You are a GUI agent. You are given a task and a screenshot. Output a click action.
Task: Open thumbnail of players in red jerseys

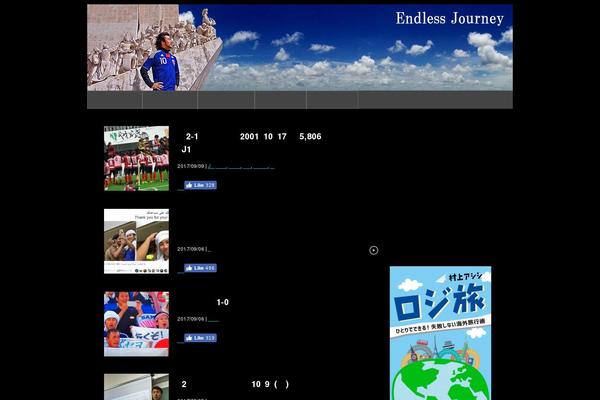click(x=136, y=158)
